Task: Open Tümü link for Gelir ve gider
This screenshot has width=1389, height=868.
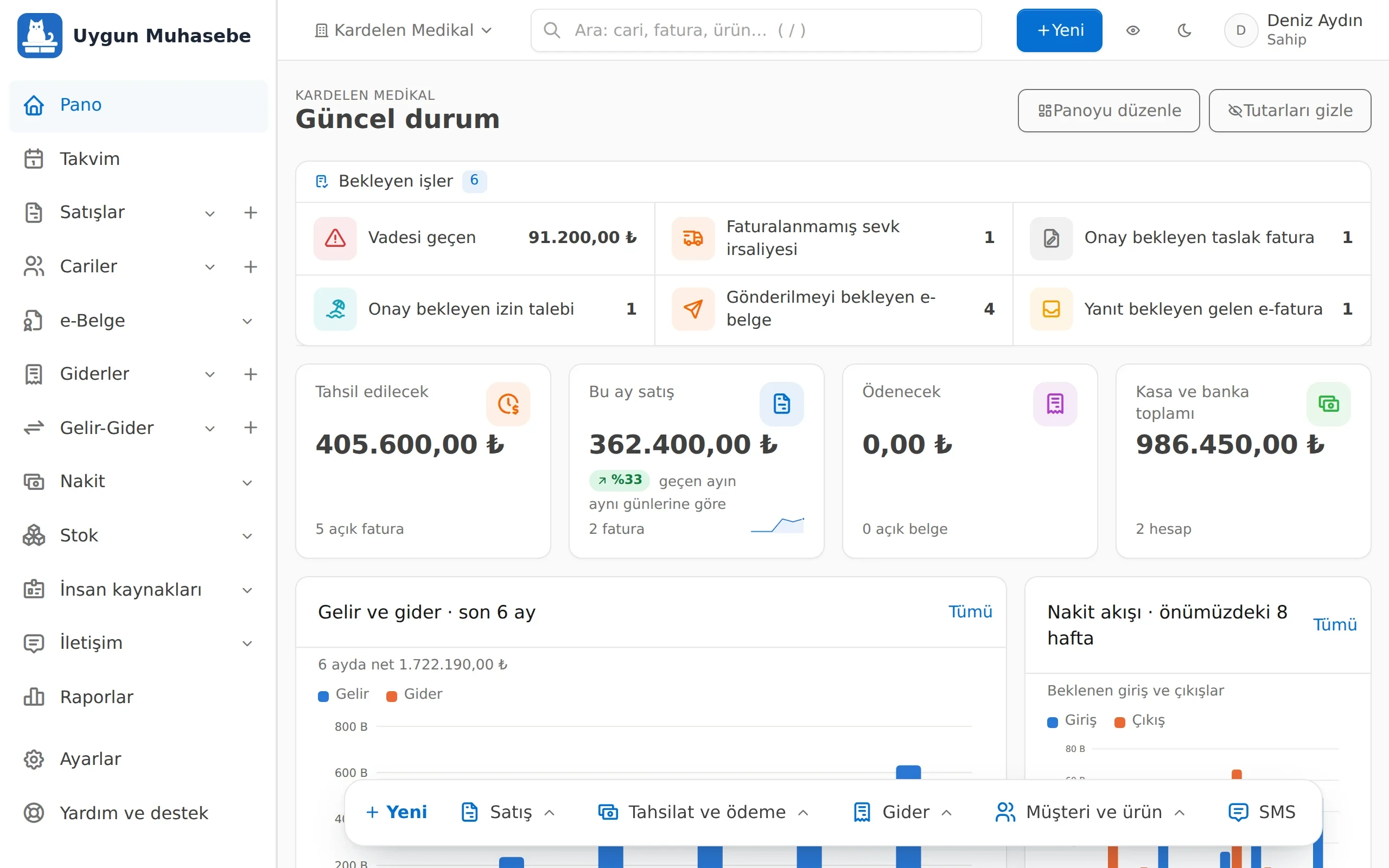Action: tap(970, 612)
